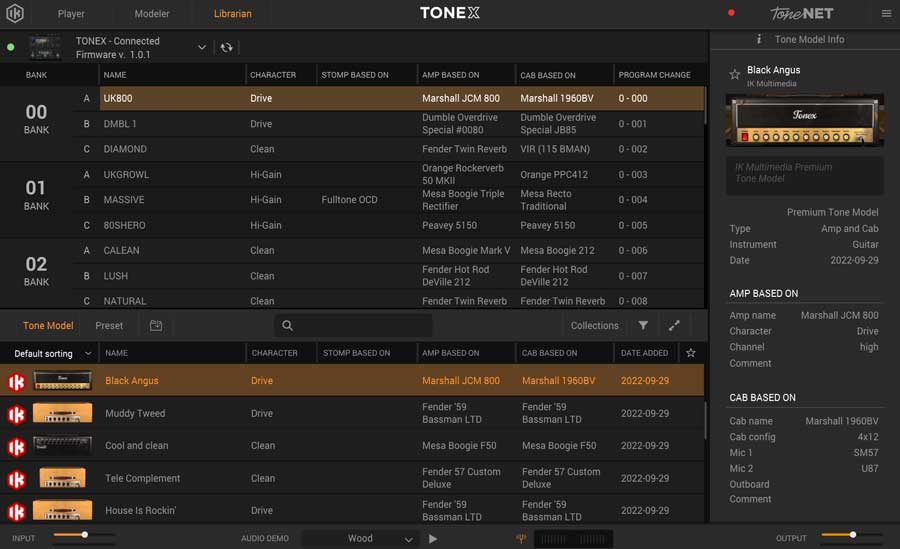The height and width of the screenshot is (549, 900).
Task: Click the IK Multimedia Premium Tone Model description box
Action: (x=805, y=175)
